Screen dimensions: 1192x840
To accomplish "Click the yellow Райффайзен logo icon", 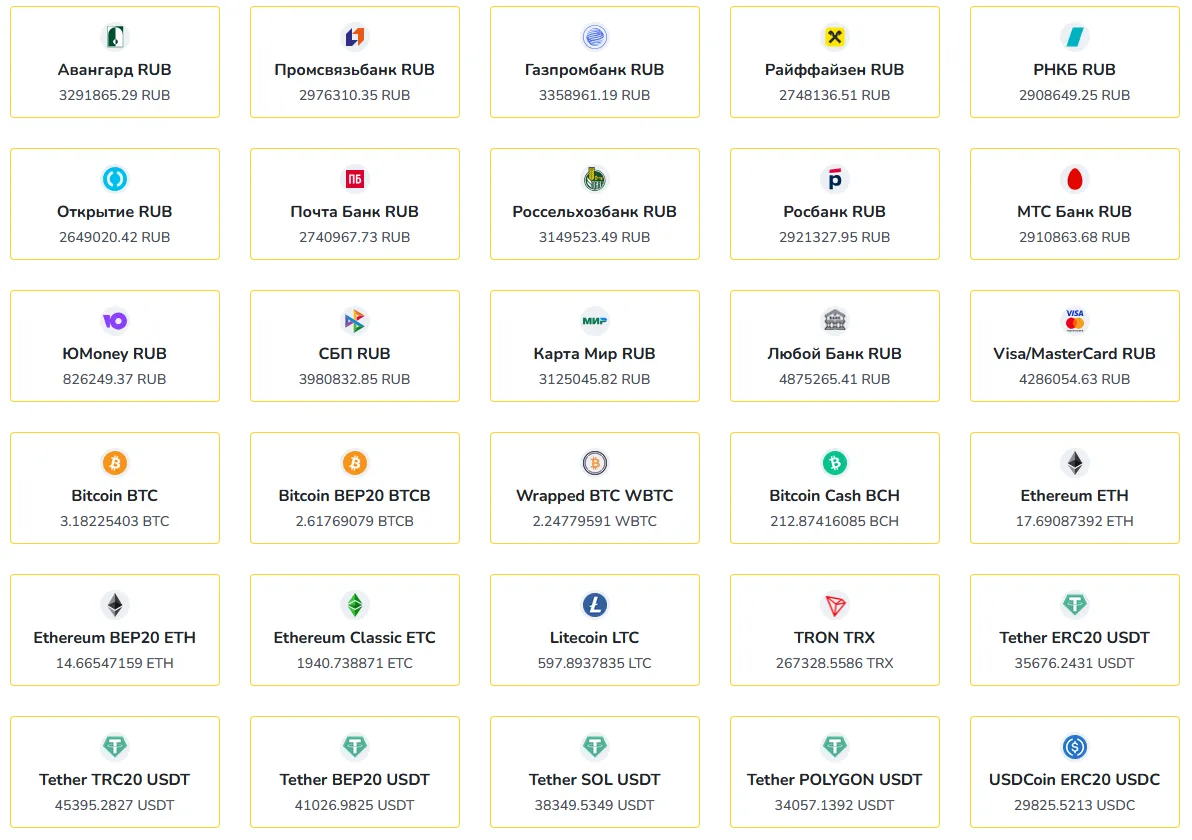I will (x=835, y=36).
